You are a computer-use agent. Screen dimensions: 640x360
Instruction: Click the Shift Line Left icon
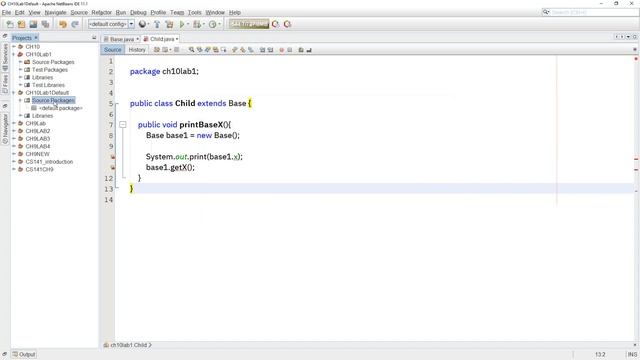[262, 50]
